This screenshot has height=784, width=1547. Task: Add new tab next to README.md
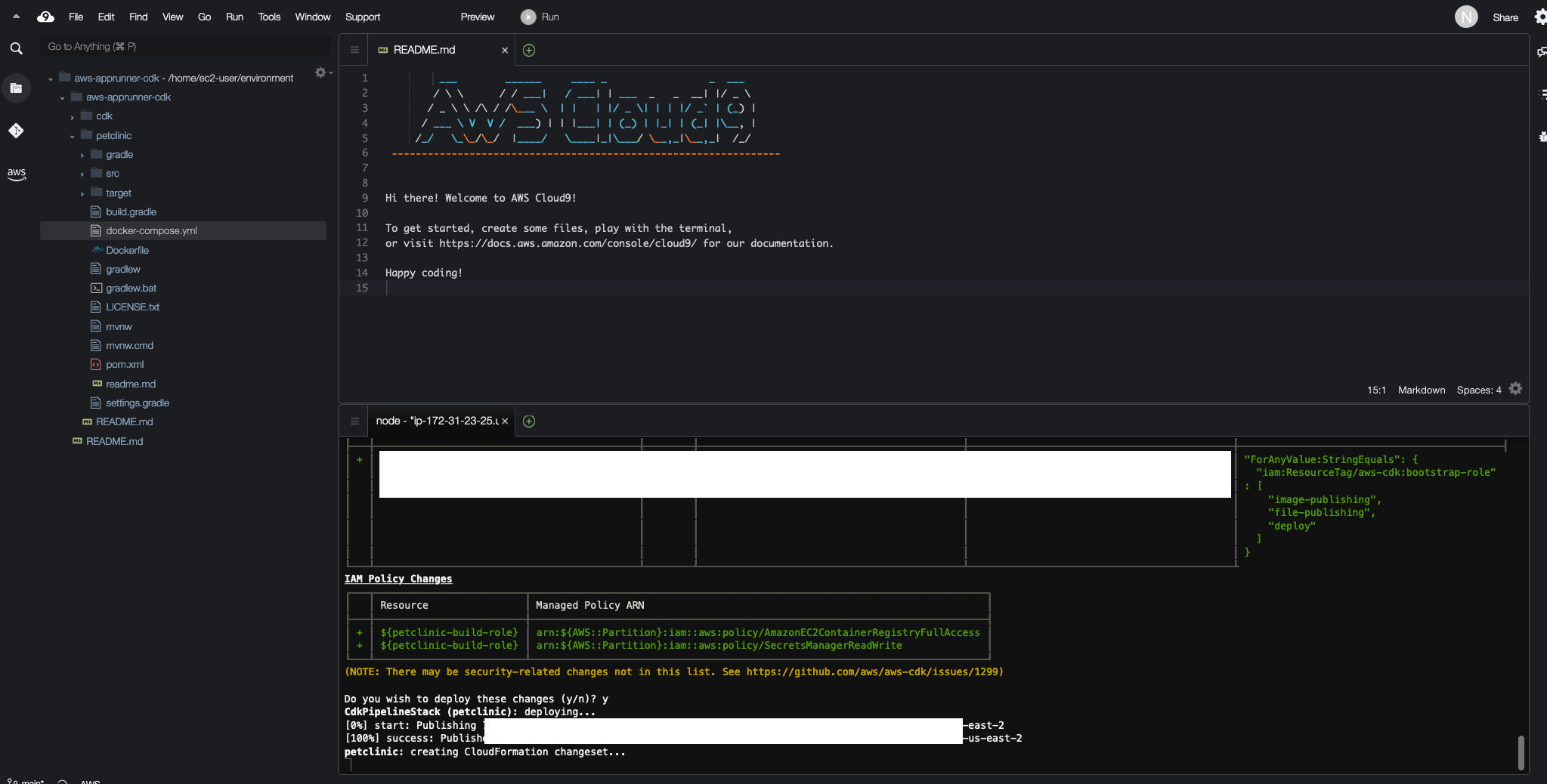[529, 50]
